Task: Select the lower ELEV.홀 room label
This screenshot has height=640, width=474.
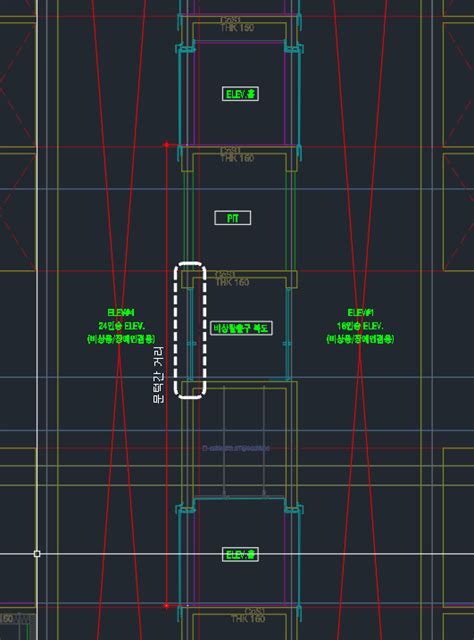Action: 240,554
